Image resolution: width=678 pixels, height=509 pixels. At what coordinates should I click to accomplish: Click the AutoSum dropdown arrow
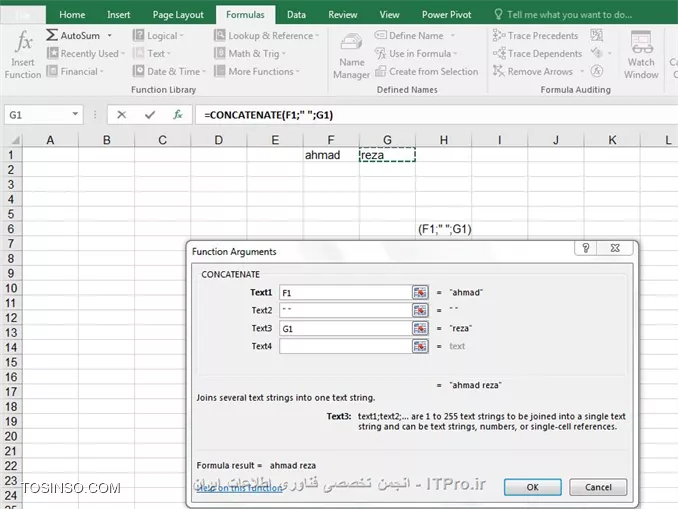[109, 35]
